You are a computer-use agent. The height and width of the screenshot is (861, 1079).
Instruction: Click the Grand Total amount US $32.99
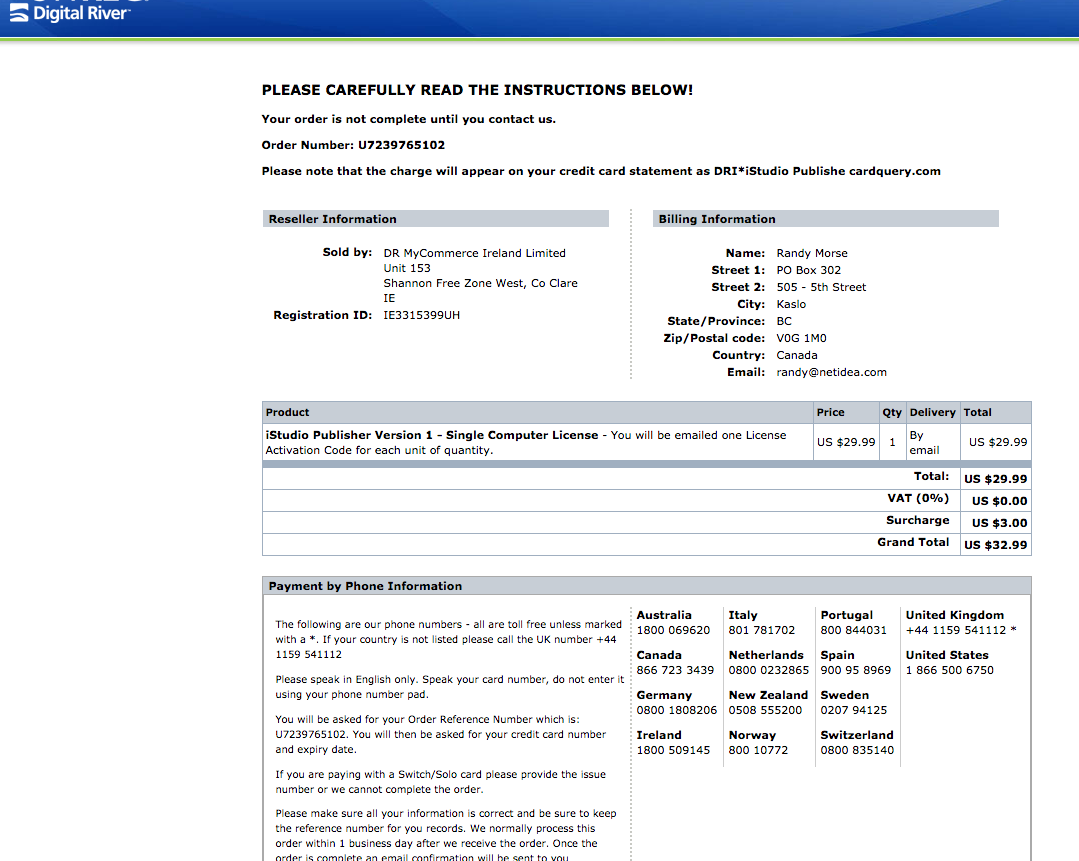tap(995, 545)
